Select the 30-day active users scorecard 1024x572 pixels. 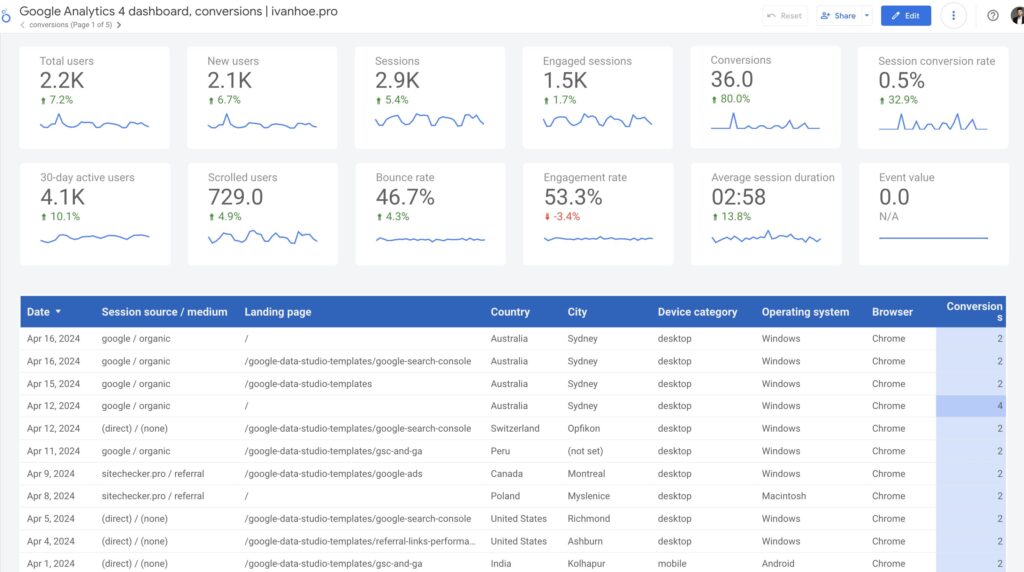click(x=95, y=214)
